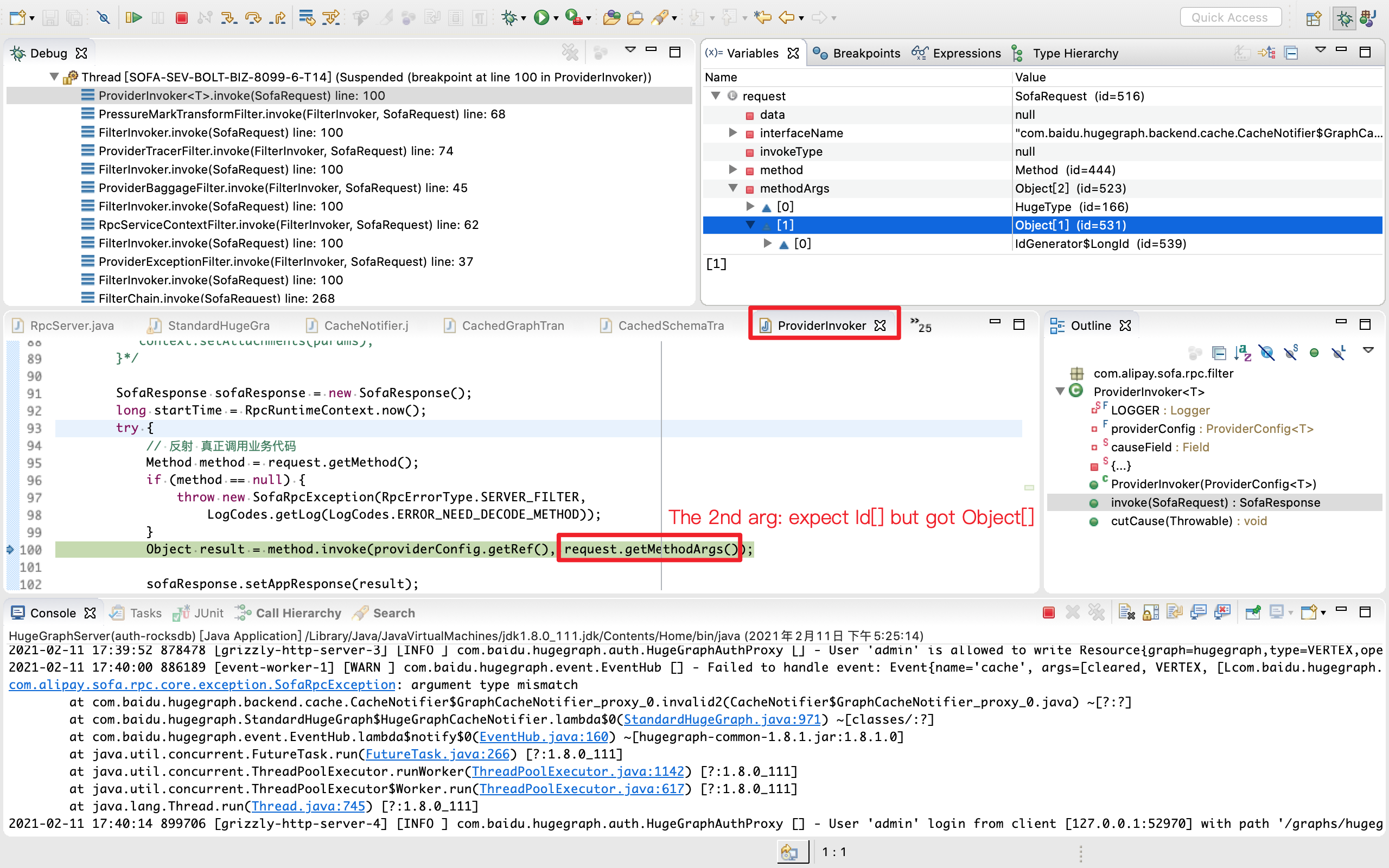Click the SofaRpcException link in console
The height and width of the screenshot is (868, 1389).
coord(202,685)
